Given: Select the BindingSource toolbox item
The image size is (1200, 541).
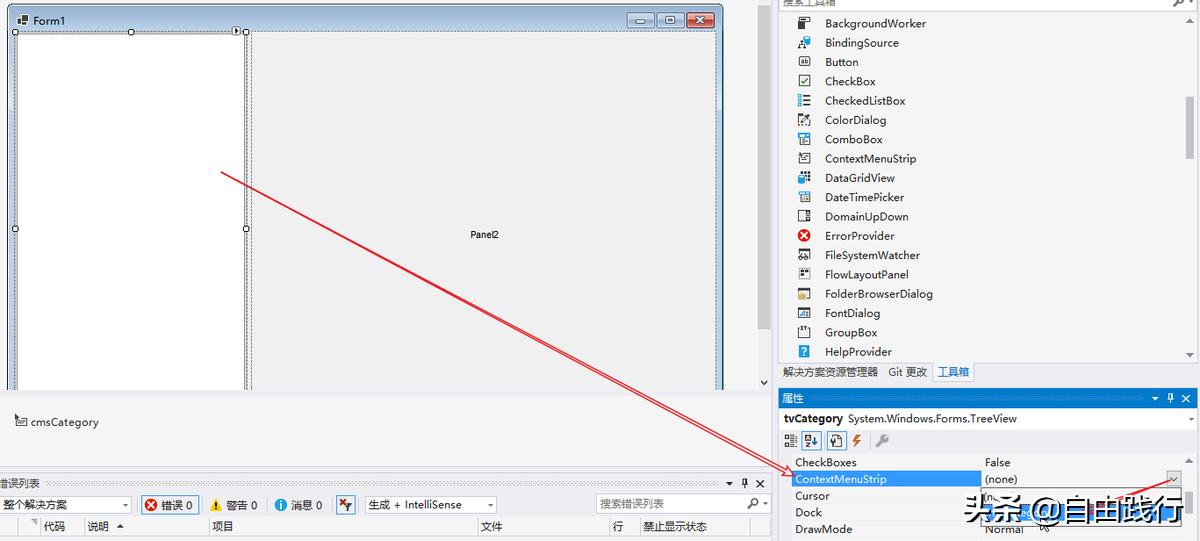Looking at the screenshot, I should pyautogui.click(x=861, y=43).
